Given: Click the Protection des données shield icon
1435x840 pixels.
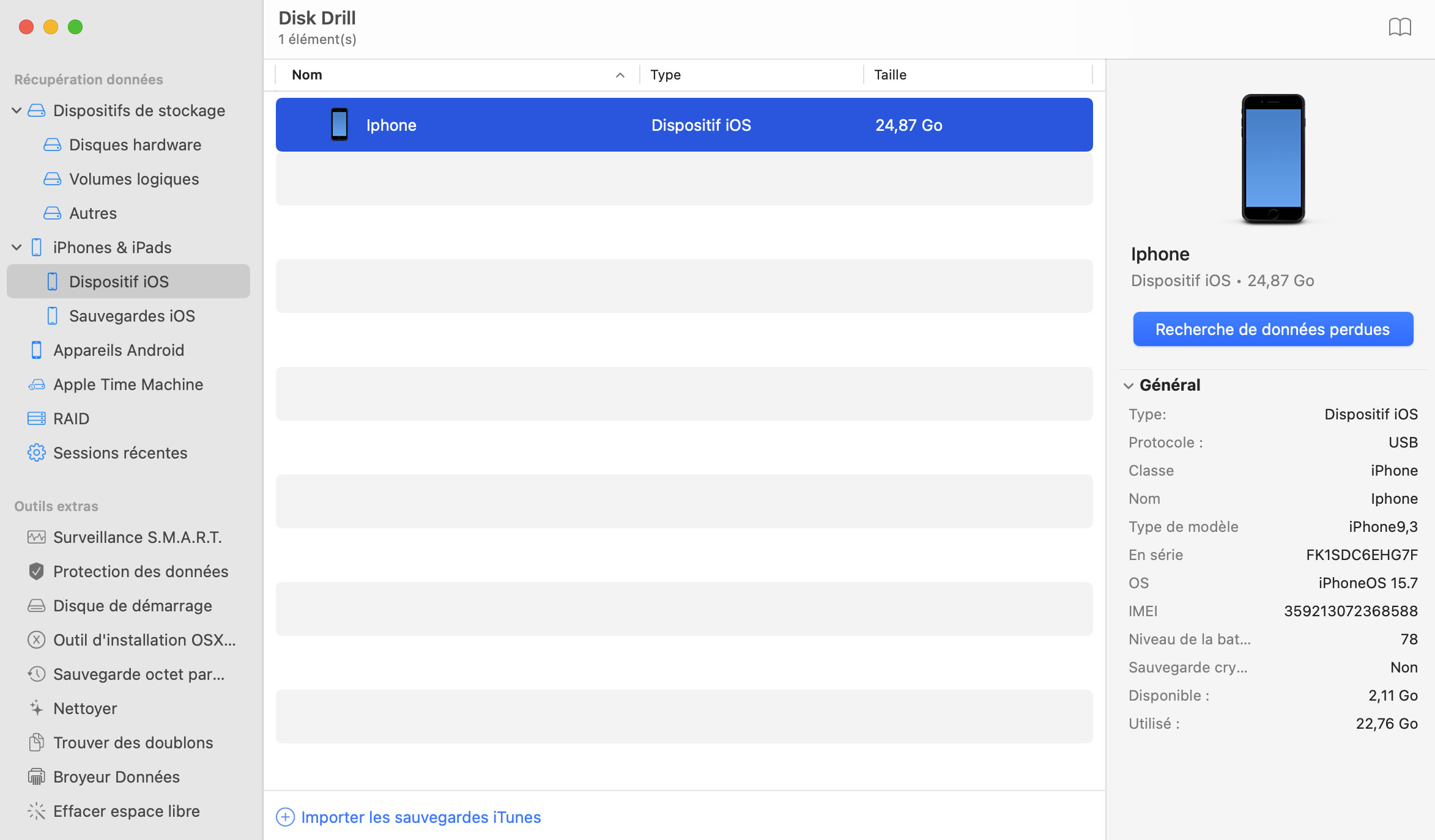Looking at the screenshot, I should [37, 572].
